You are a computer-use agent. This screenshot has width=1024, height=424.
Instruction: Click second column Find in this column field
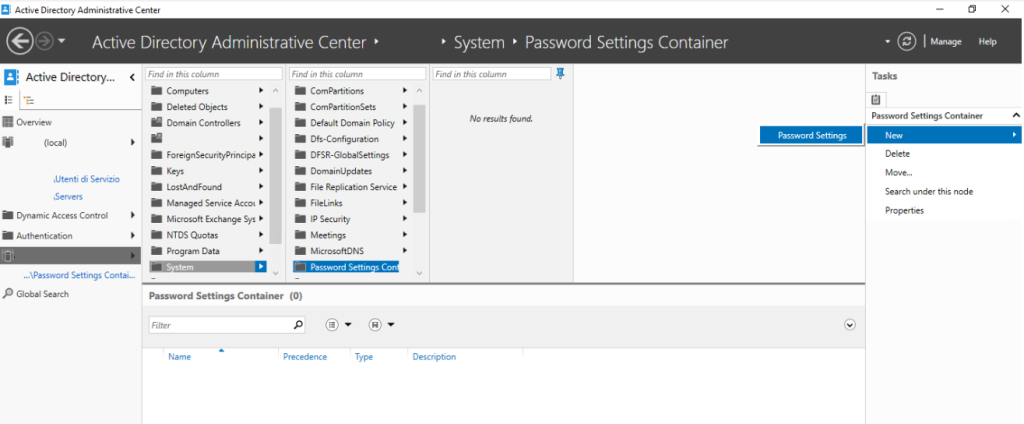click(357, 74)
